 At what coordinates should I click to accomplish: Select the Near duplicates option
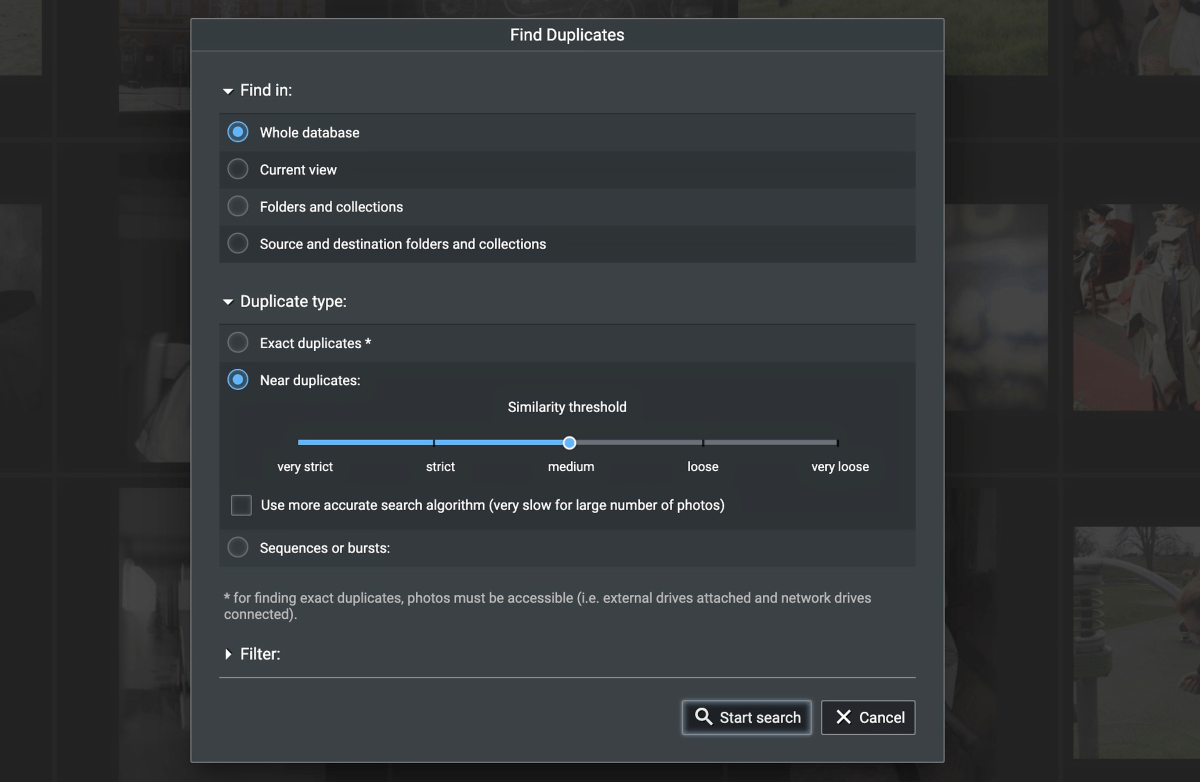pos(238,380)
